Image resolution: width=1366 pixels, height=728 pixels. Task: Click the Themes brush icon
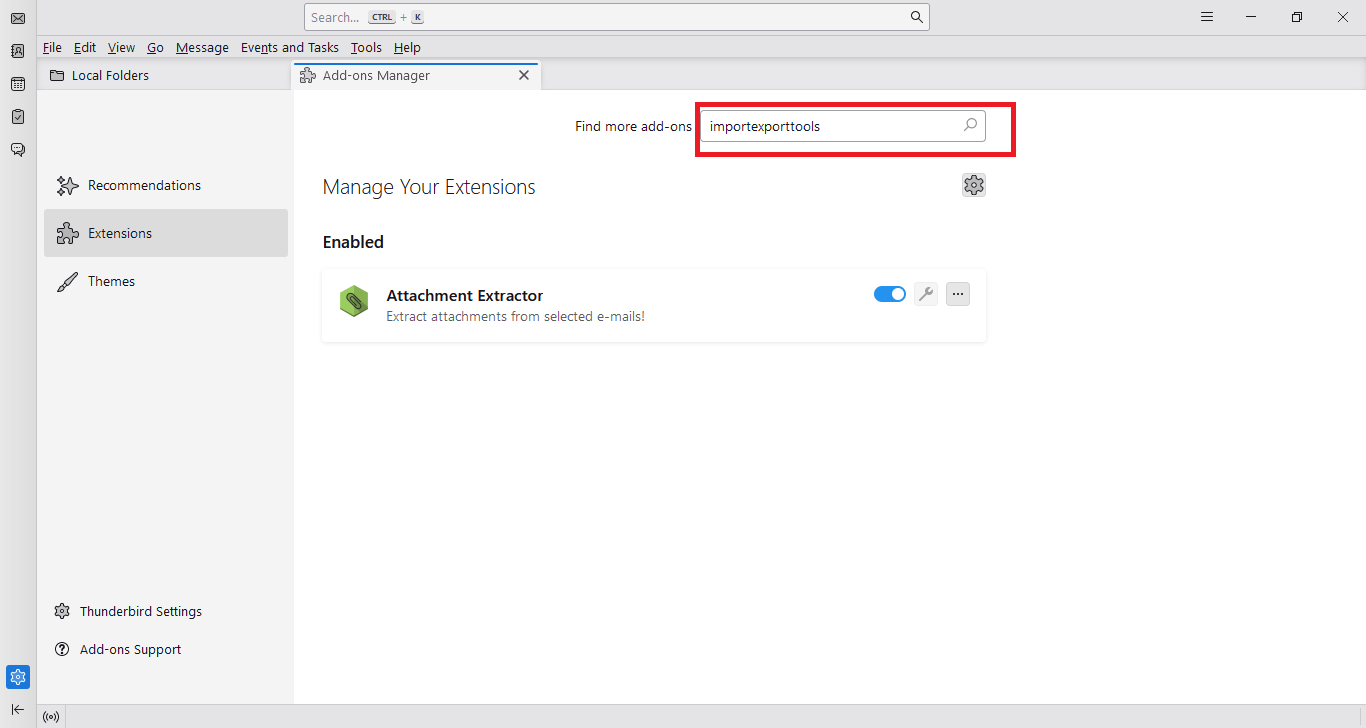coord(67,281)
